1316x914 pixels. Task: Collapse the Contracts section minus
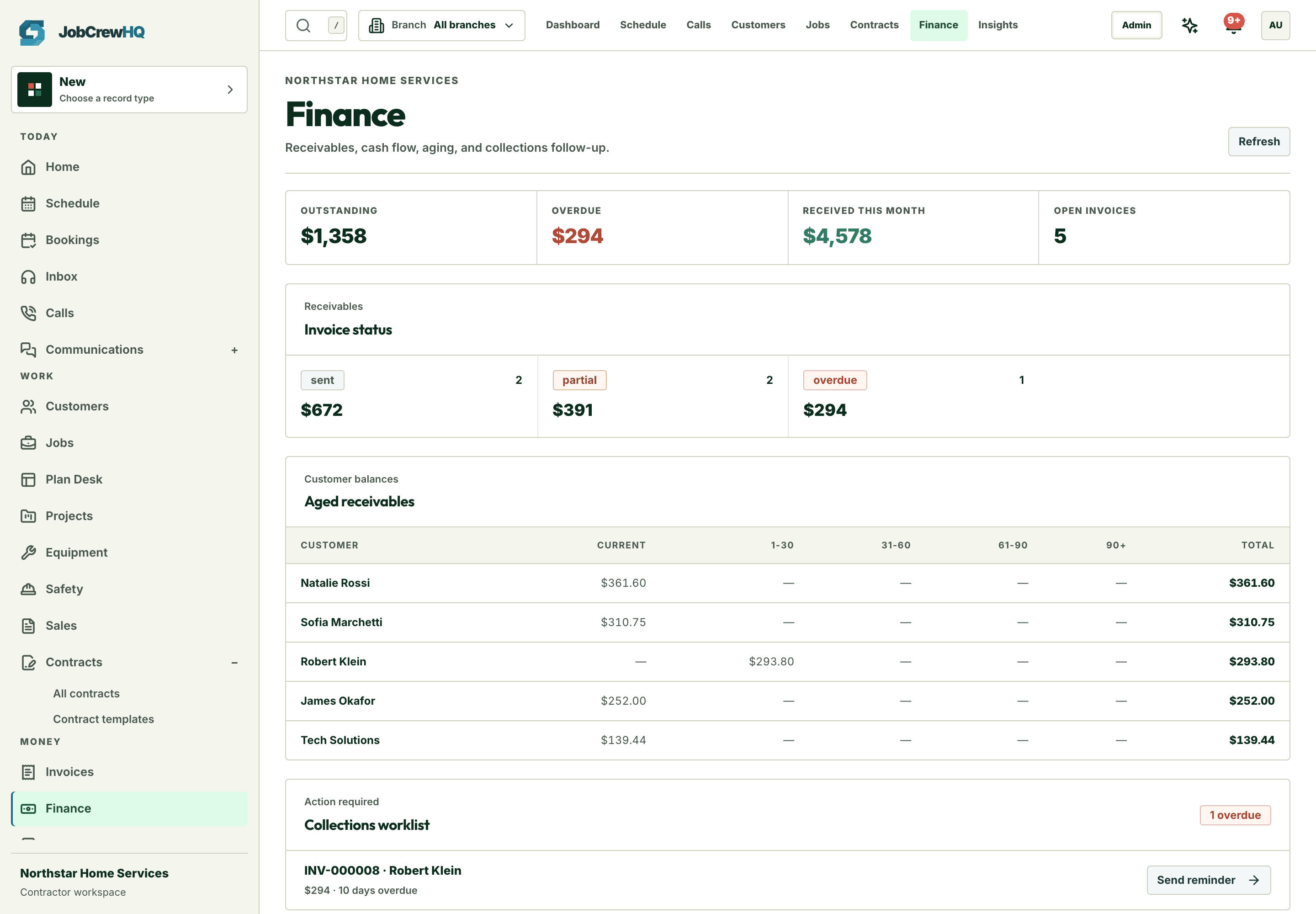click(234, 663)
